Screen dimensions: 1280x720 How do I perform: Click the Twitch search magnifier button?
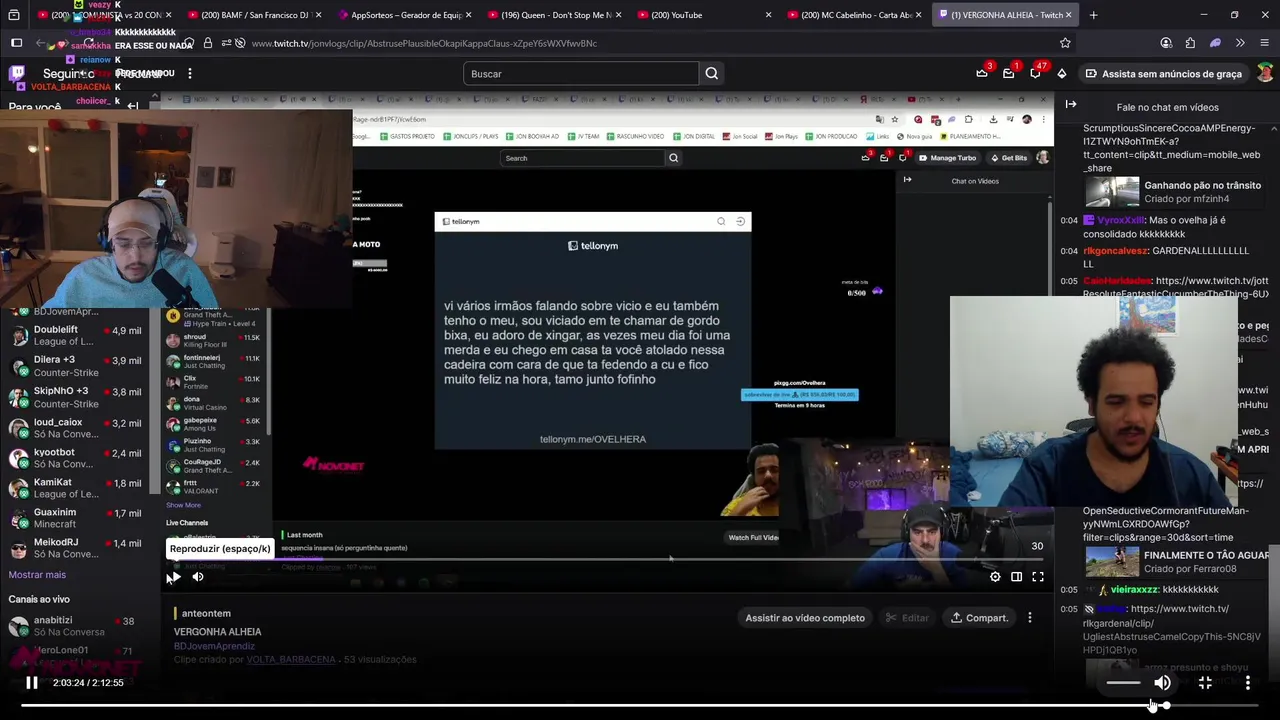711,74
